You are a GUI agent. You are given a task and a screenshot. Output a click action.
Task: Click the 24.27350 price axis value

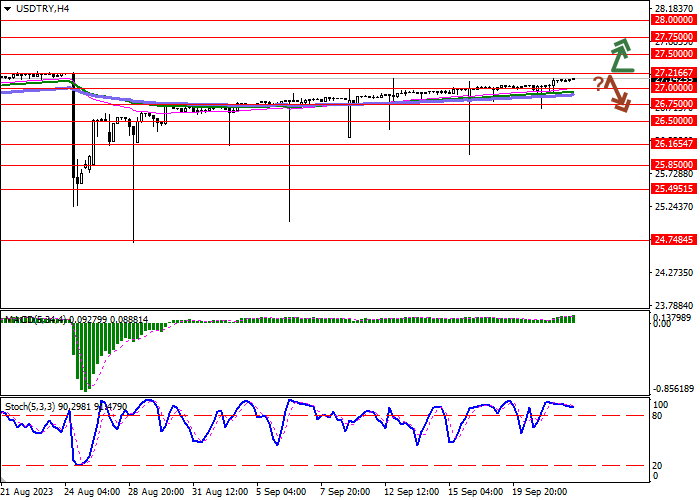coord(674,272)
